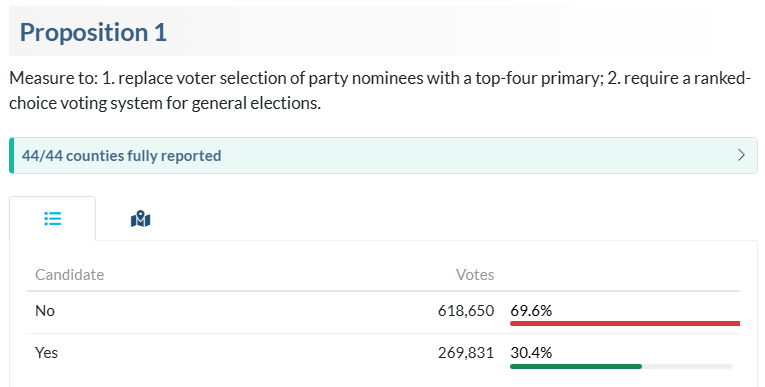Viewport: 765px width, 387px height.
Task: Click the green Yes percentage bar
Action: point(576,366)
